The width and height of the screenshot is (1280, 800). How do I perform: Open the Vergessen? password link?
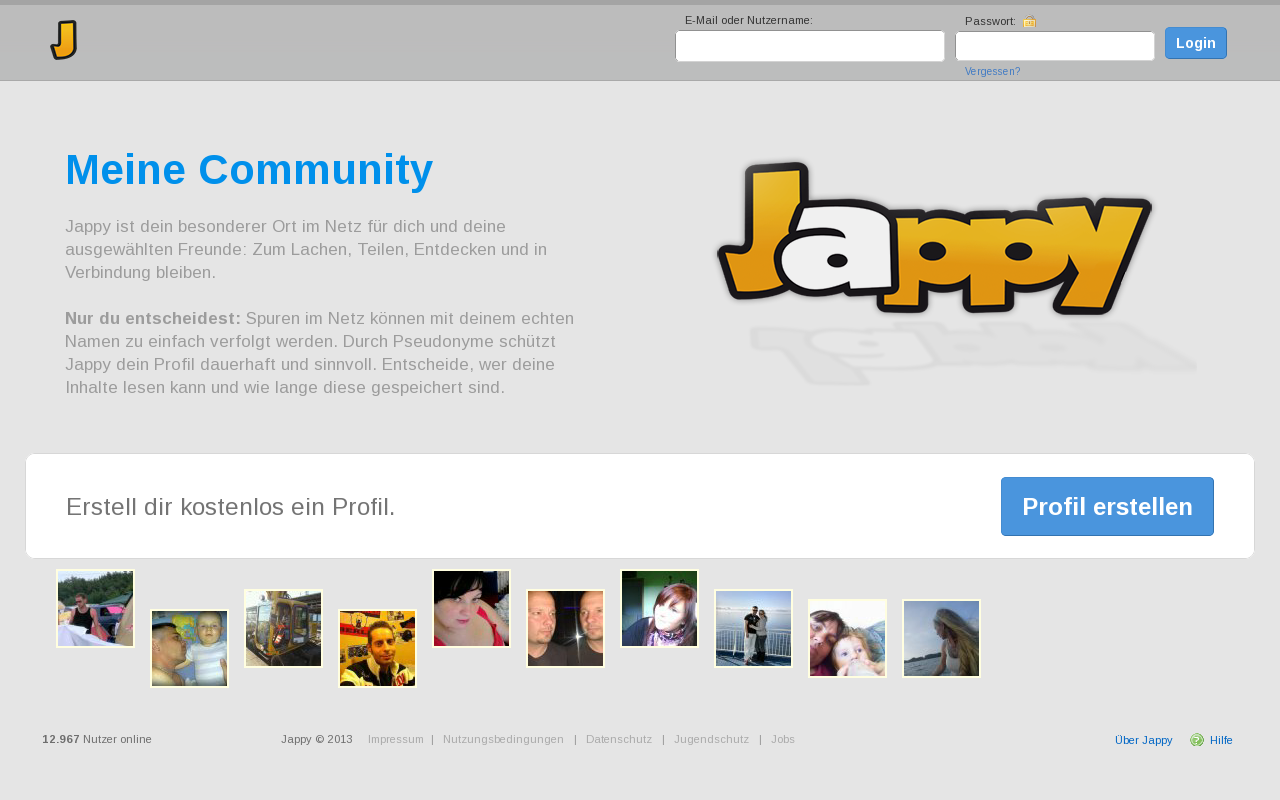[x=992, y=72]
